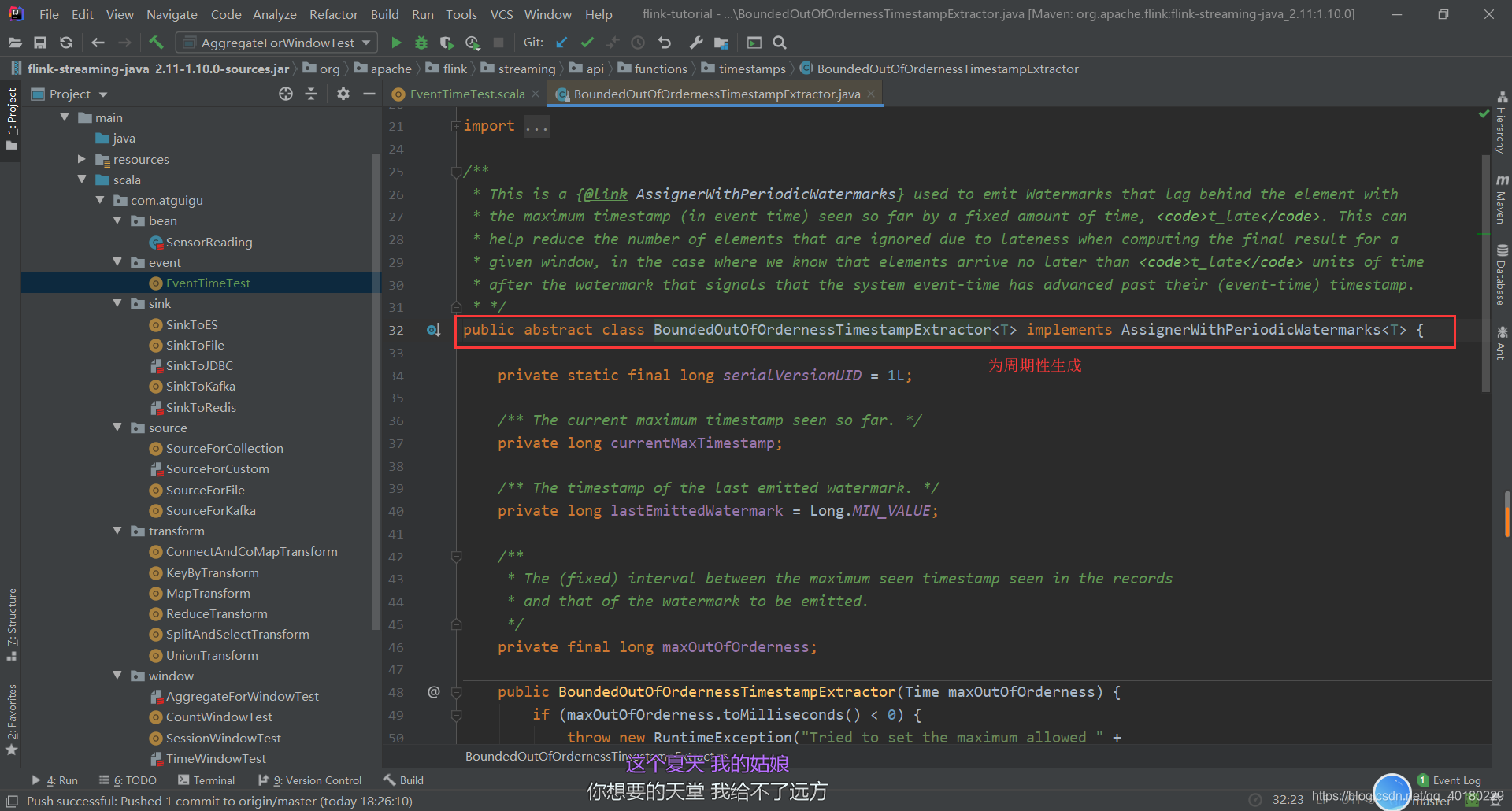
Task: Open the project folder toolbar icon
Action: click(15, 43)
